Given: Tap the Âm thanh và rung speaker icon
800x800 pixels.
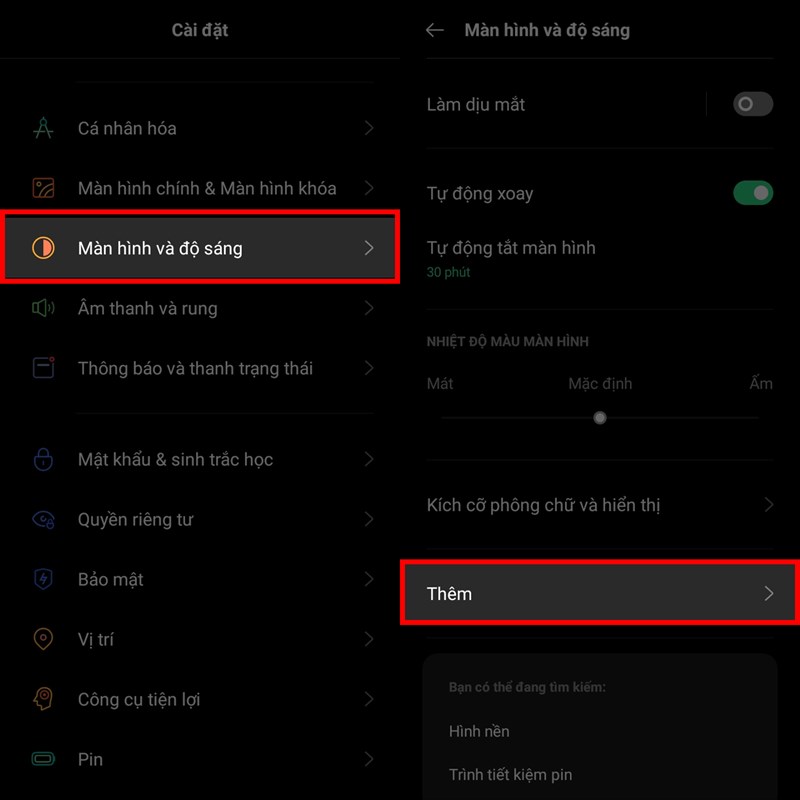Looking at the screenshot, I should click(43, 308).
